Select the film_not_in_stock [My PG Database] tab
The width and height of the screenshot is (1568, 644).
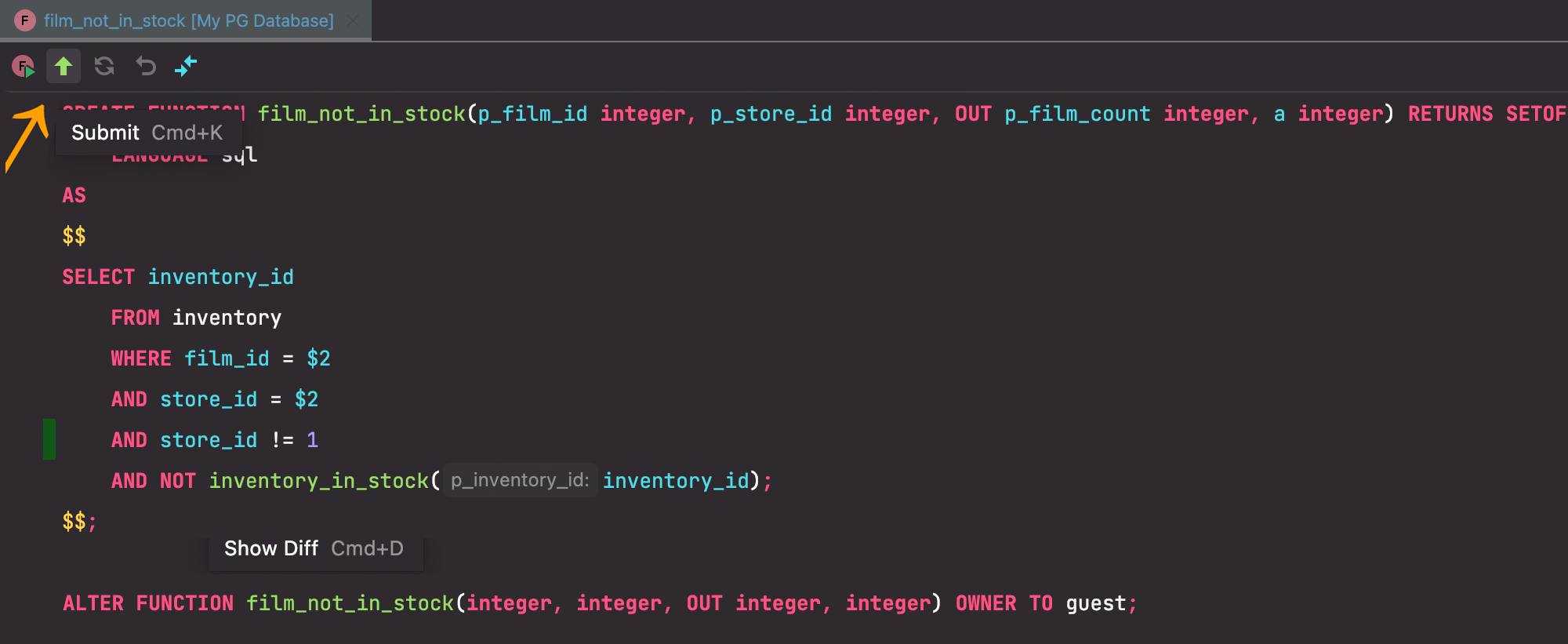188,20
